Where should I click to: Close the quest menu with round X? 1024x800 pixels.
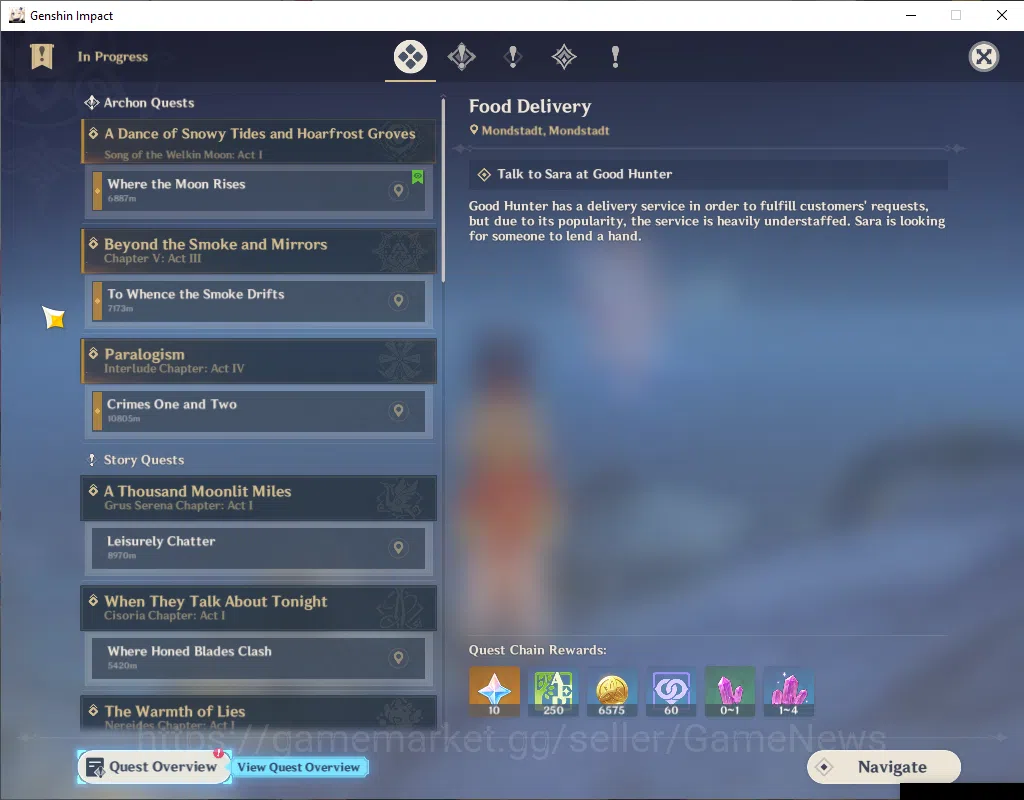tap(984, 57)
